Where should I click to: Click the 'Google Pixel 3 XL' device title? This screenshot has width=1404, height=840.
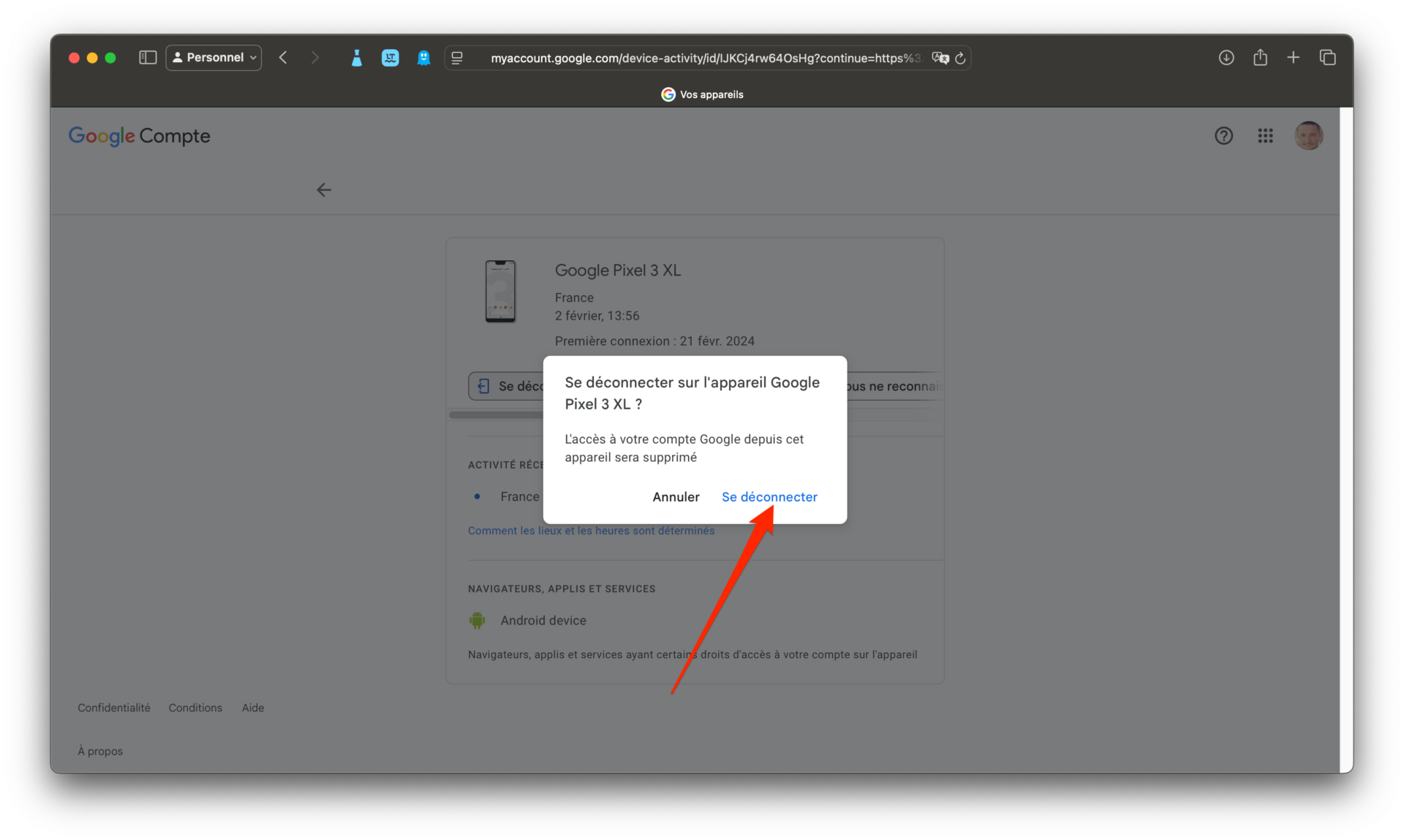(618, 270)
